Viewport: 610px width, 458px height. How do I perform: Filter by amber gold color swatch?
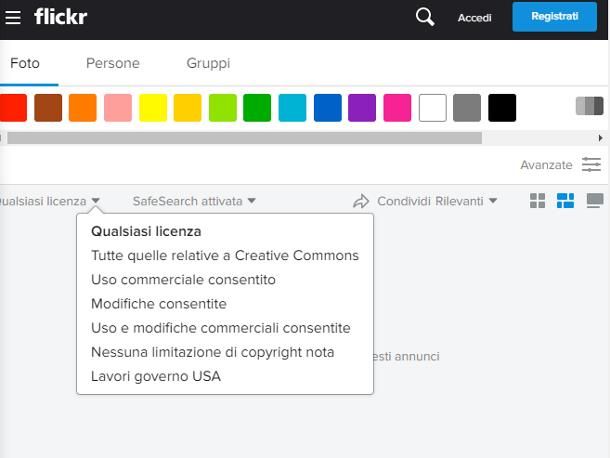point(188,108)
